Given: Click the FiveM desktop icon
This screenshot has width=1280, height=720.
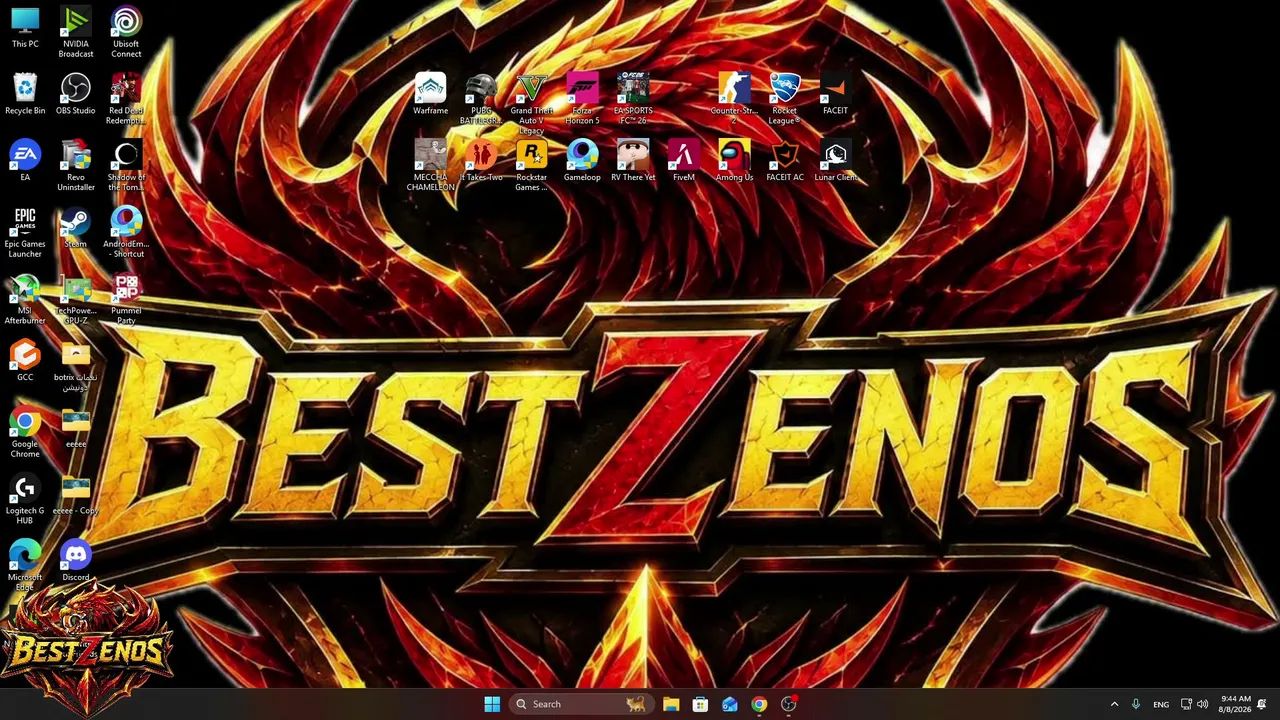Looking at the screenshot, I should click(684, 162).
